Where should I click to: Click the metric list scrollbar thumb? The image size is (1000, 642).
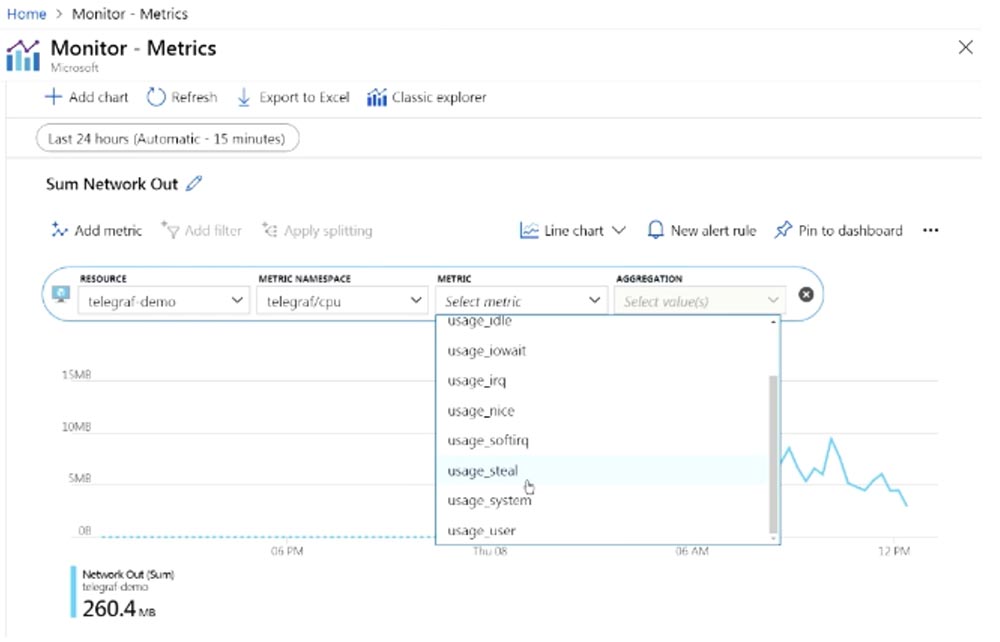pos(772,453)
